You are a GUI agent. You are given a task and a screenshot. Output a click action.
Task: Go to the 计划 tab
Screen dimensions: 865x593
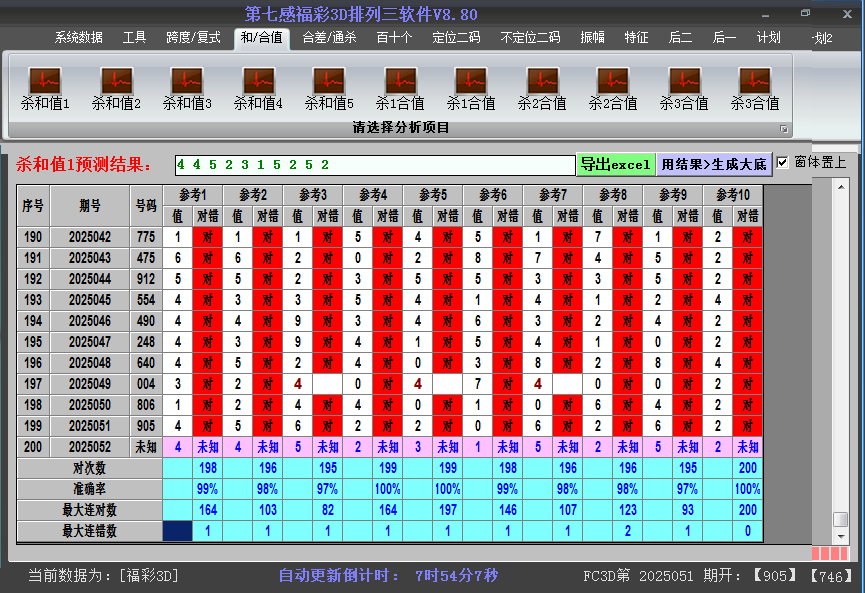768,38
